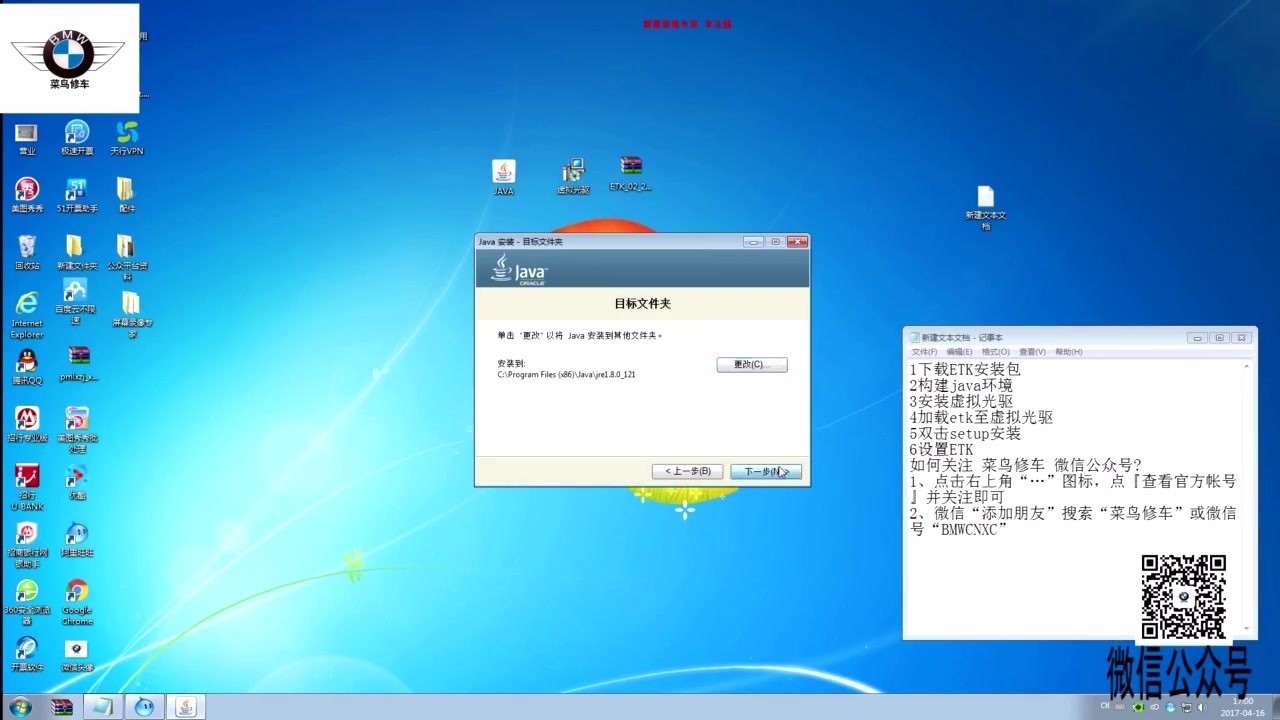Viewport: 1280px width, 720px height.
Task: Click the install path text C:\Program Files (x86)\Java
Action: [566, 374]
